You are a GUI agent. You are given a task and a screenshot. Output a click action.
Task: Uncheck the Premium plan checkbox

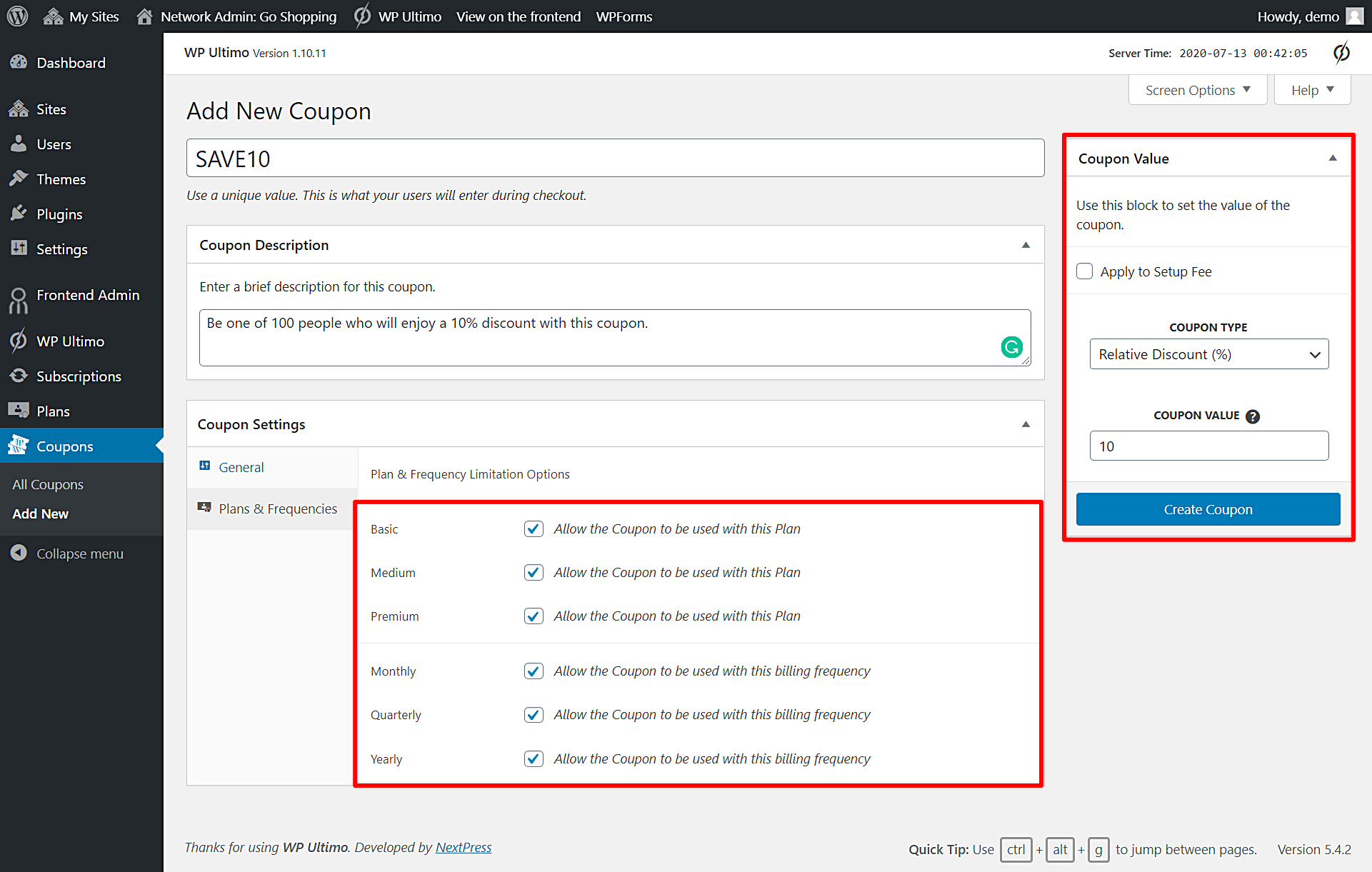(534, 616)
